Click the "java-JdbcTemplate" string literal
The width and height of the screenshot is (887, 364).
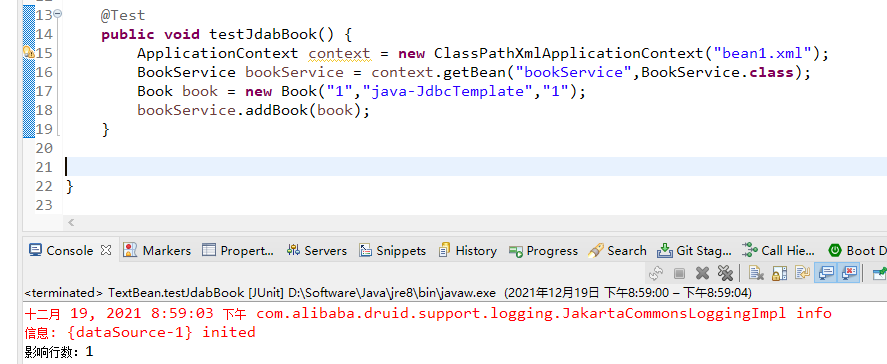pyautogui.click(x=447, y=91)
